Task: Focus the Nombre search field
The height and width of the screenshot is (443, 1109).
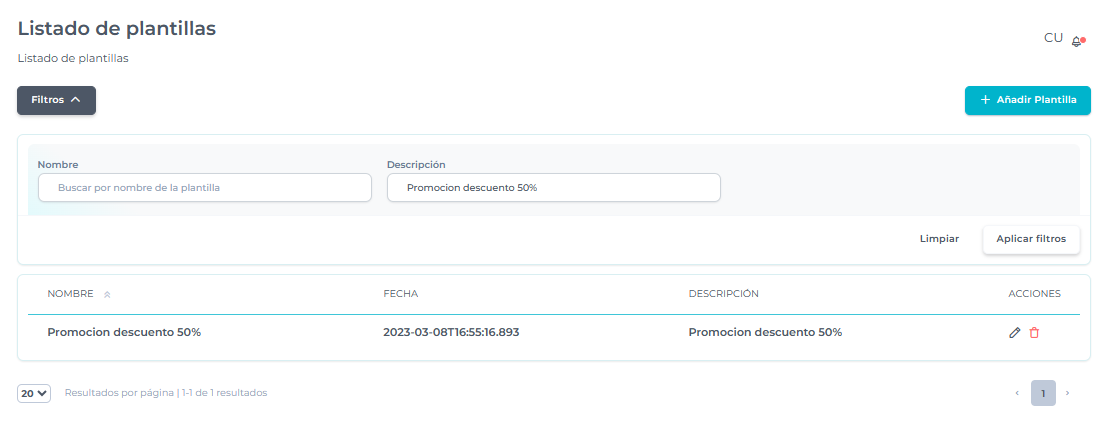Action: click(x=205, y=188)
